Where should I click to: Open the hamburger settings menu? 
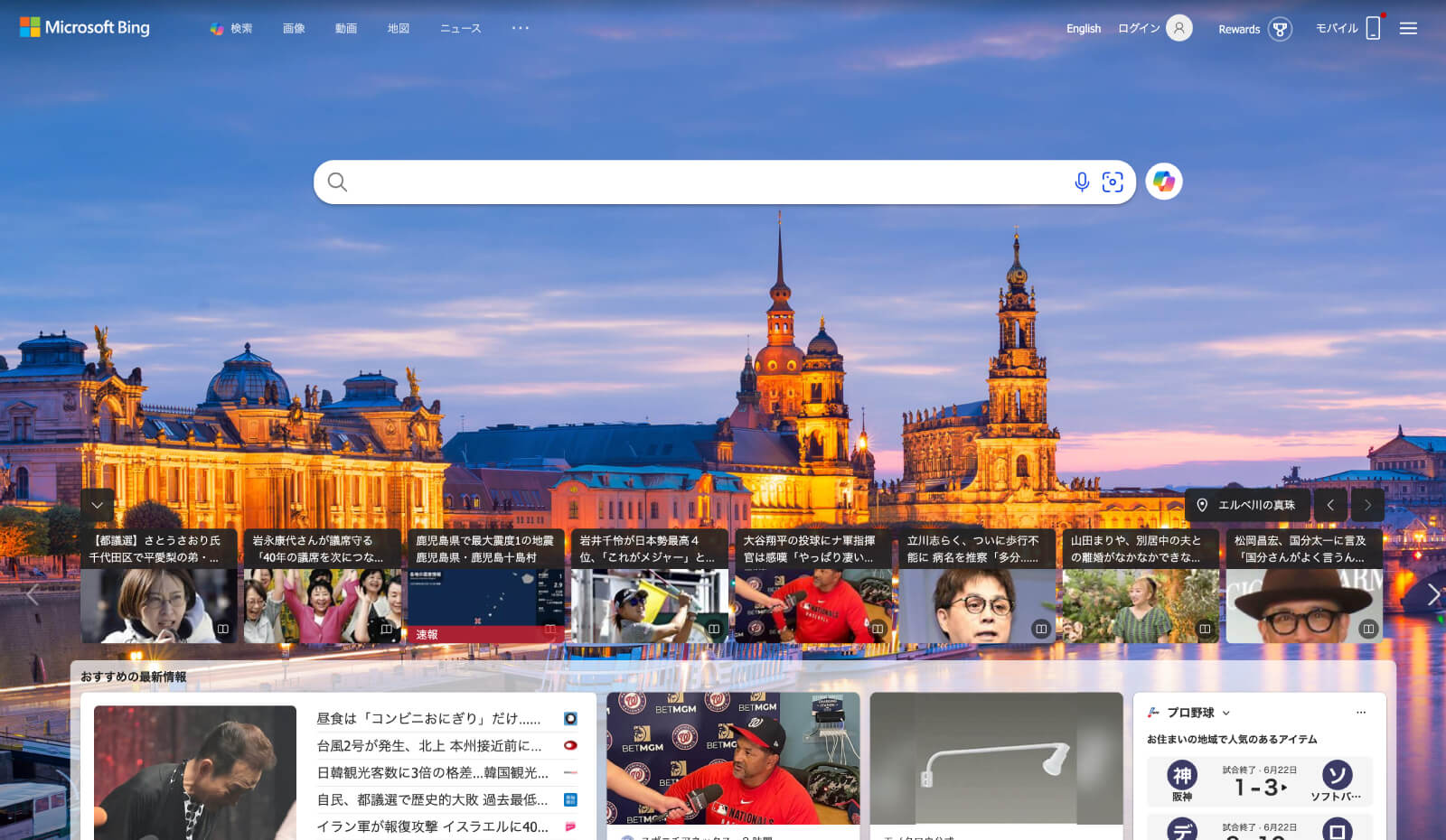pyautogui.click(x=1408, y=28)
